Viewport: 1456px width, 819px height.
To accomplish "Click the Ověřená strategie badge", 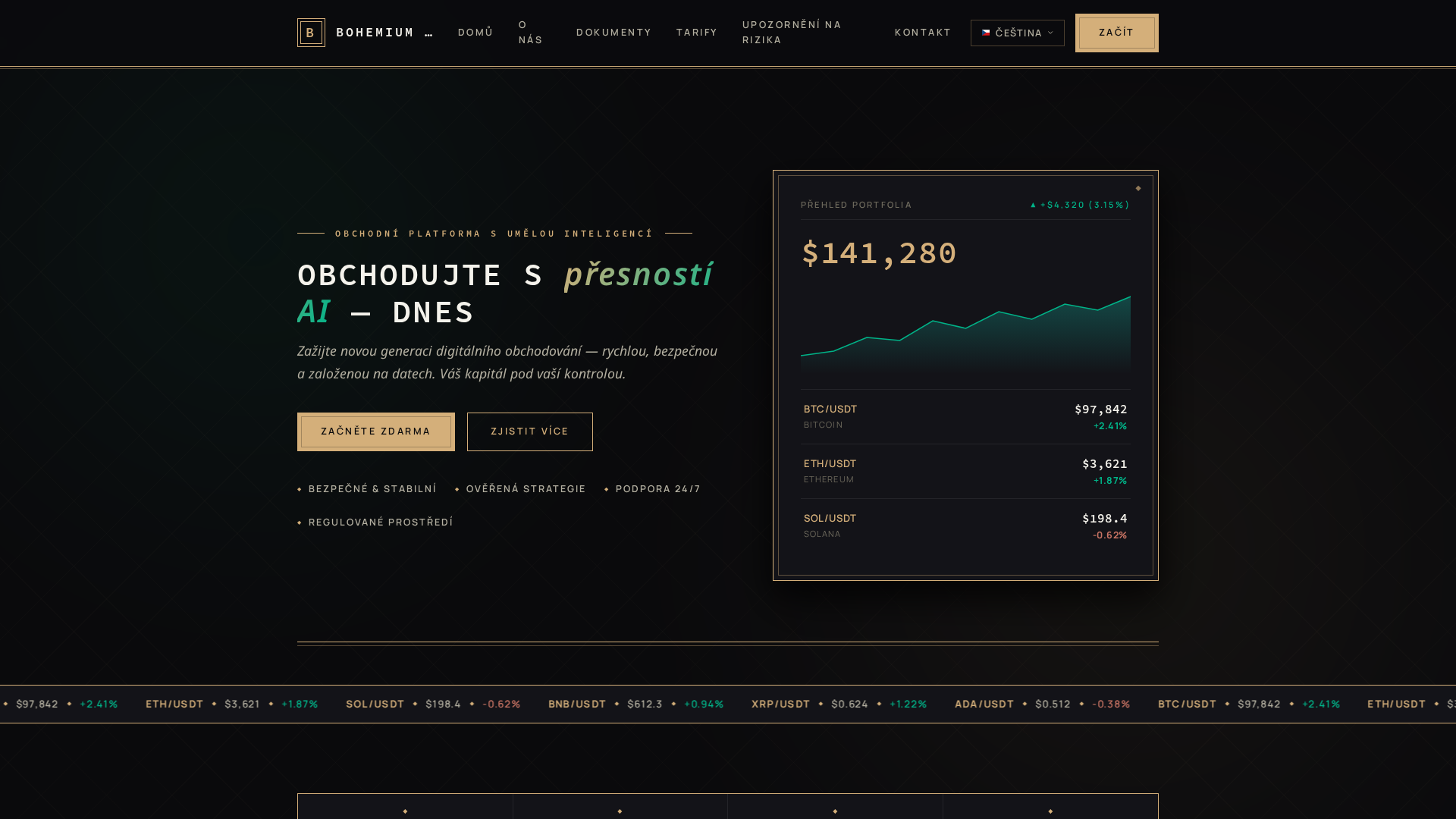I will (520, 489).
